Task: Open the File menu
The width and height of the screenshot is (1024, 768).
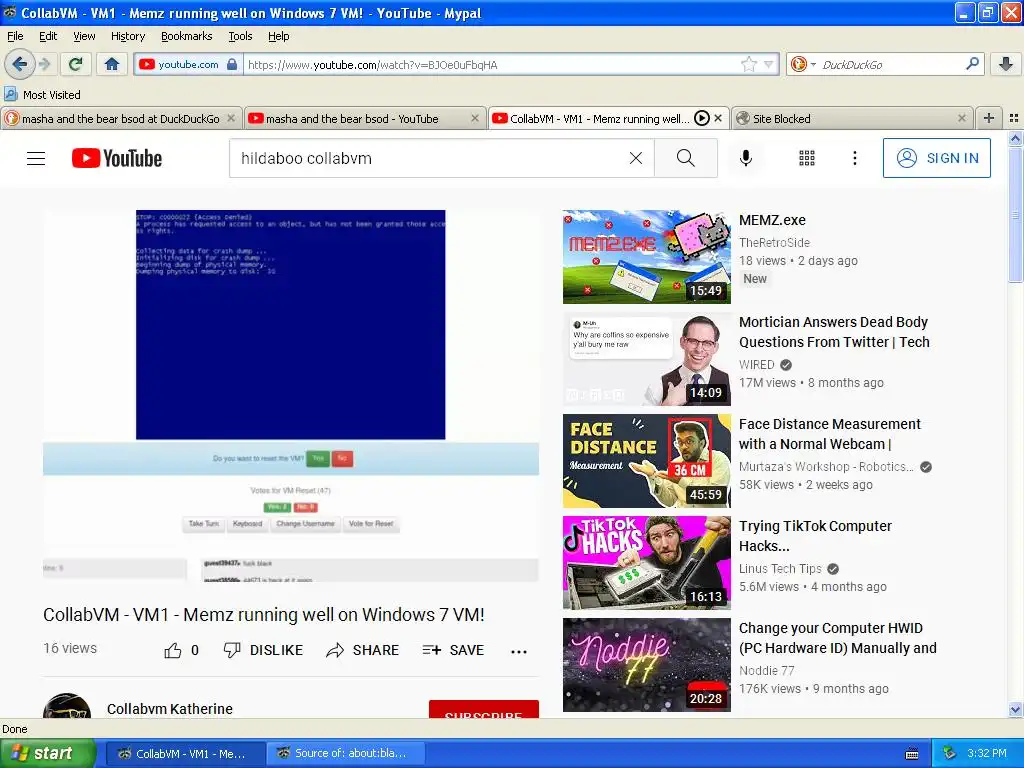Action: [x=15, y=36]
